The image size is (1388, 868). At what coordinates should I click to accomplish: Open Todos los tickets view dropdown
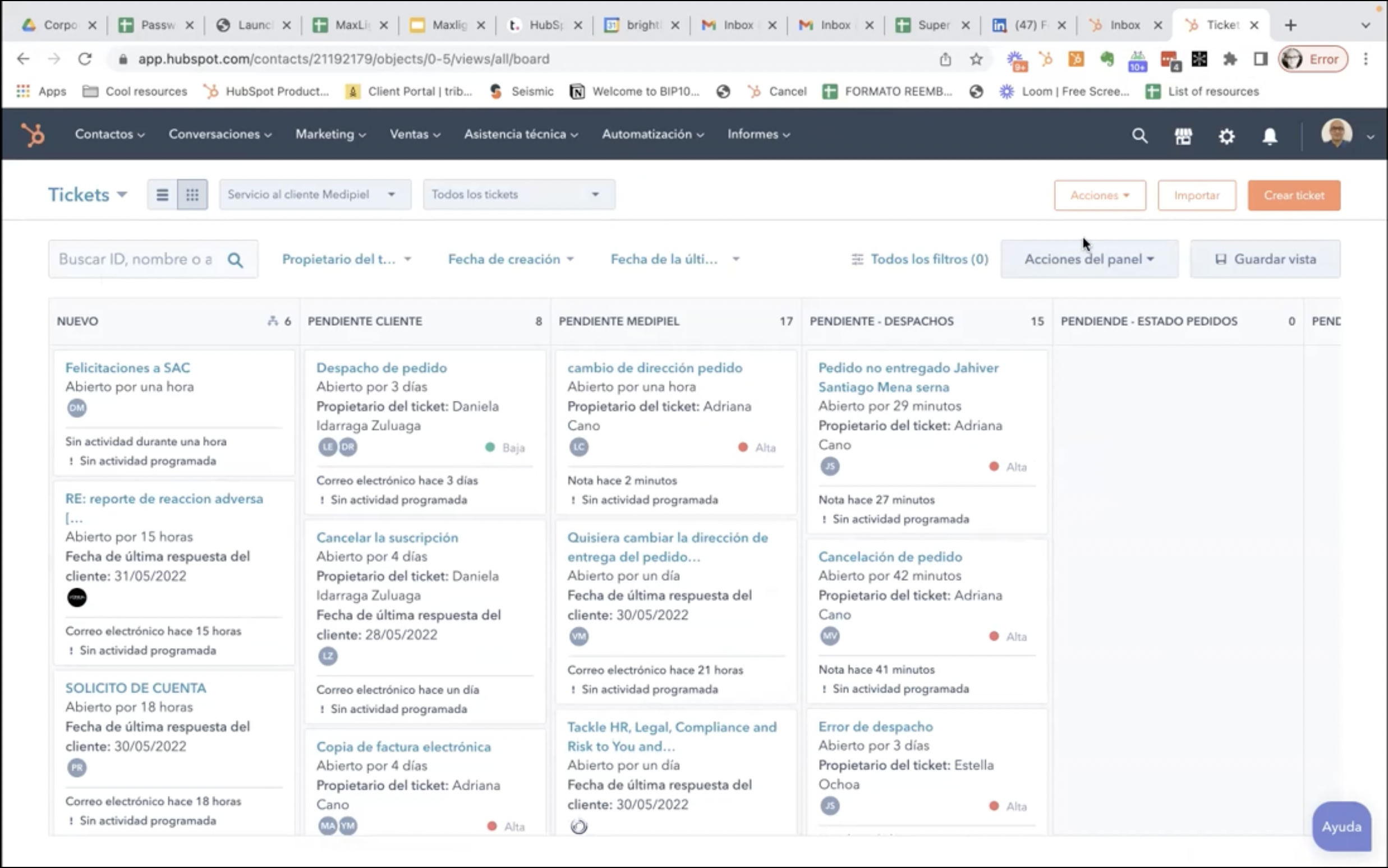pos(518,195)
